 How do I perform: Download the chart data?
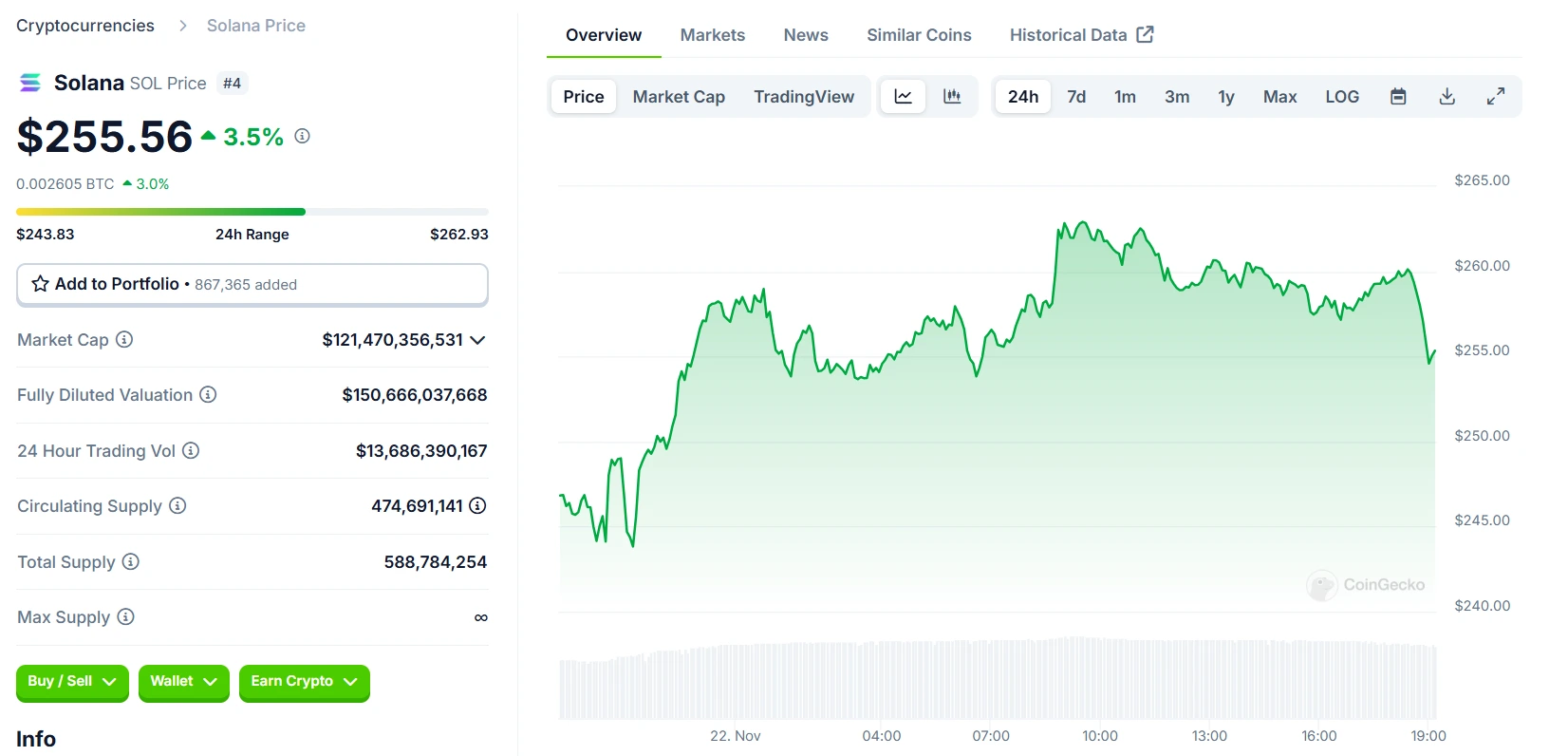click(1447, 96)
